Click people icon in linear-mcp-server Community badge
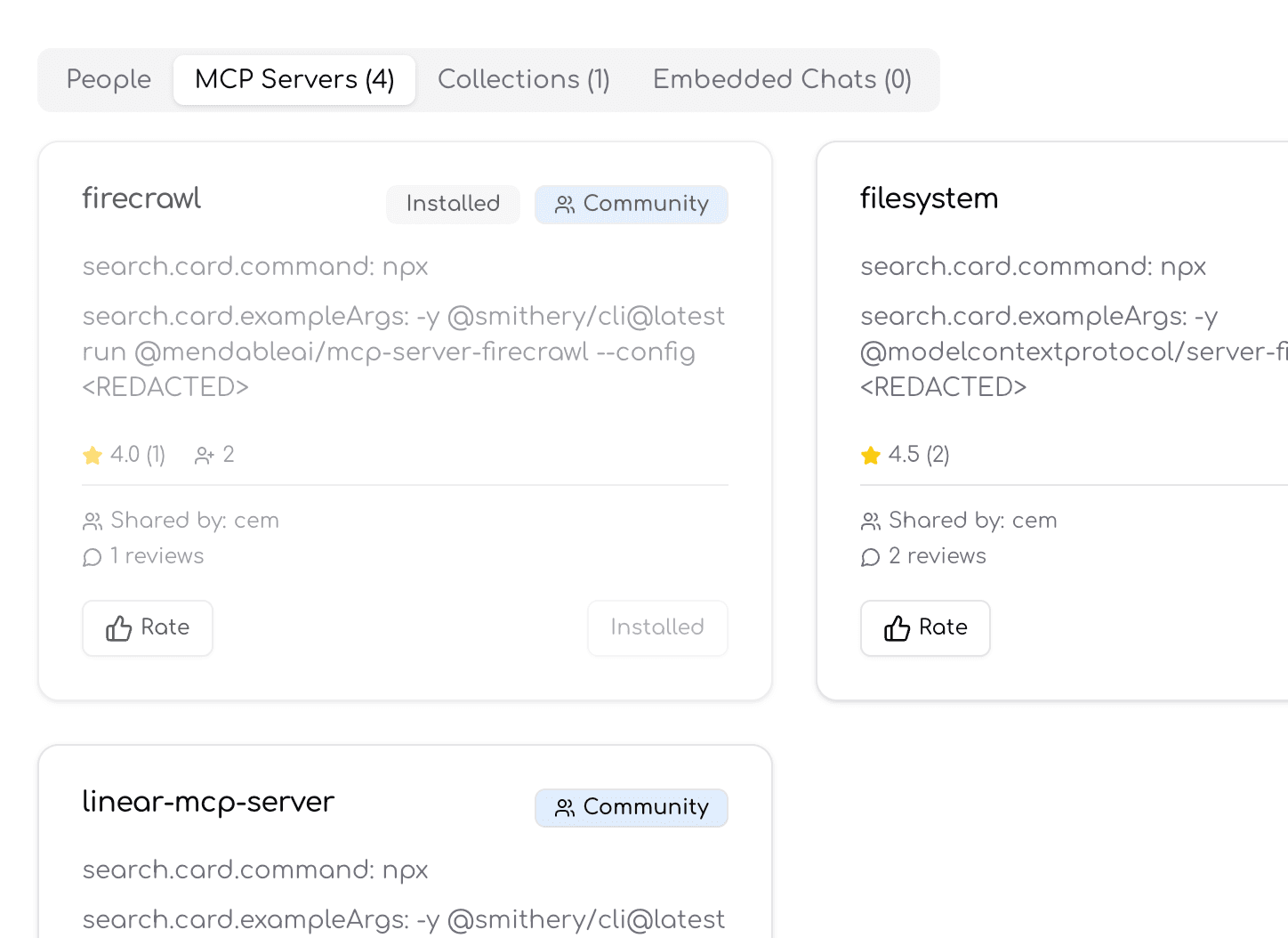The image size is (1288, 938). click(x=565, y=808)
